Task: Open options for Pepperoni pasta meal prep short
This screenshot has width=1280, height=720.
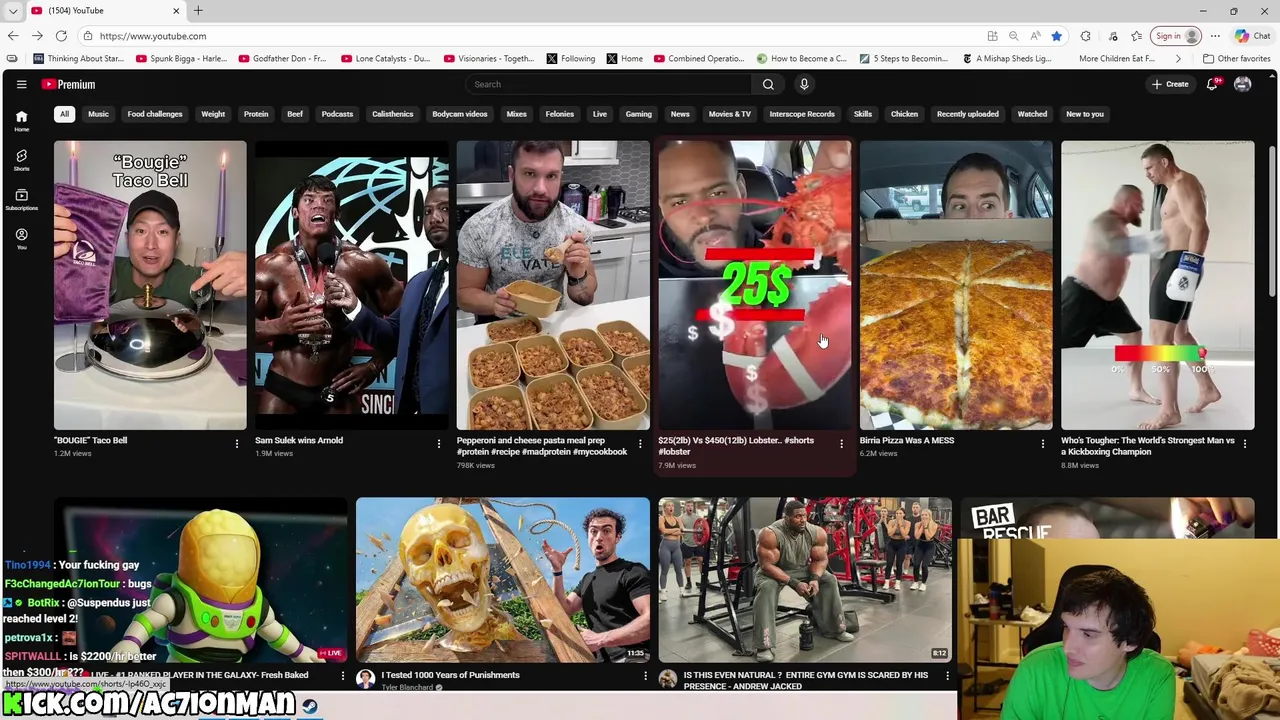Action: [640, 444]
